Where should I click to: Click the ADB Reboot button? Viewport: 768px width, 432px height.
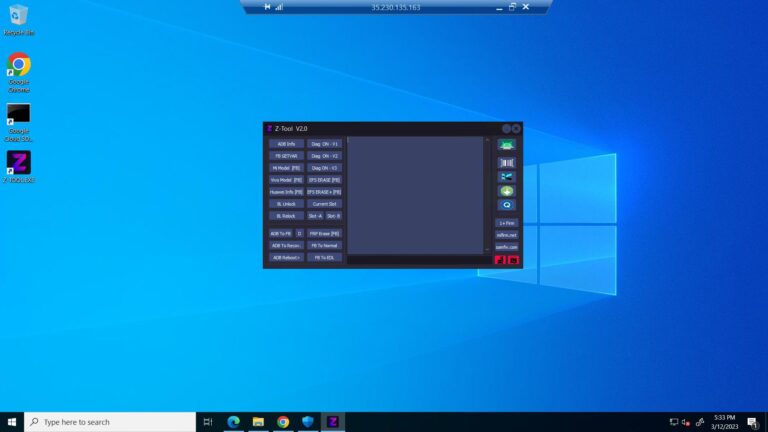pos(286,258)
